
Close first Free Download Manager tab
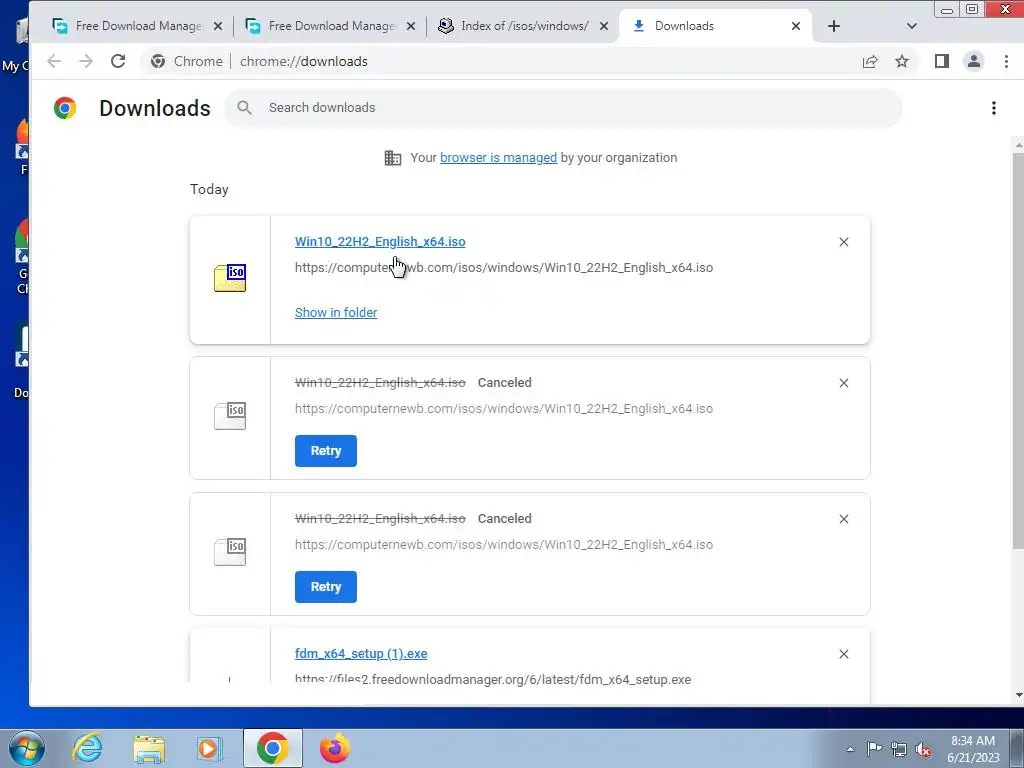(x=218, y=26)
